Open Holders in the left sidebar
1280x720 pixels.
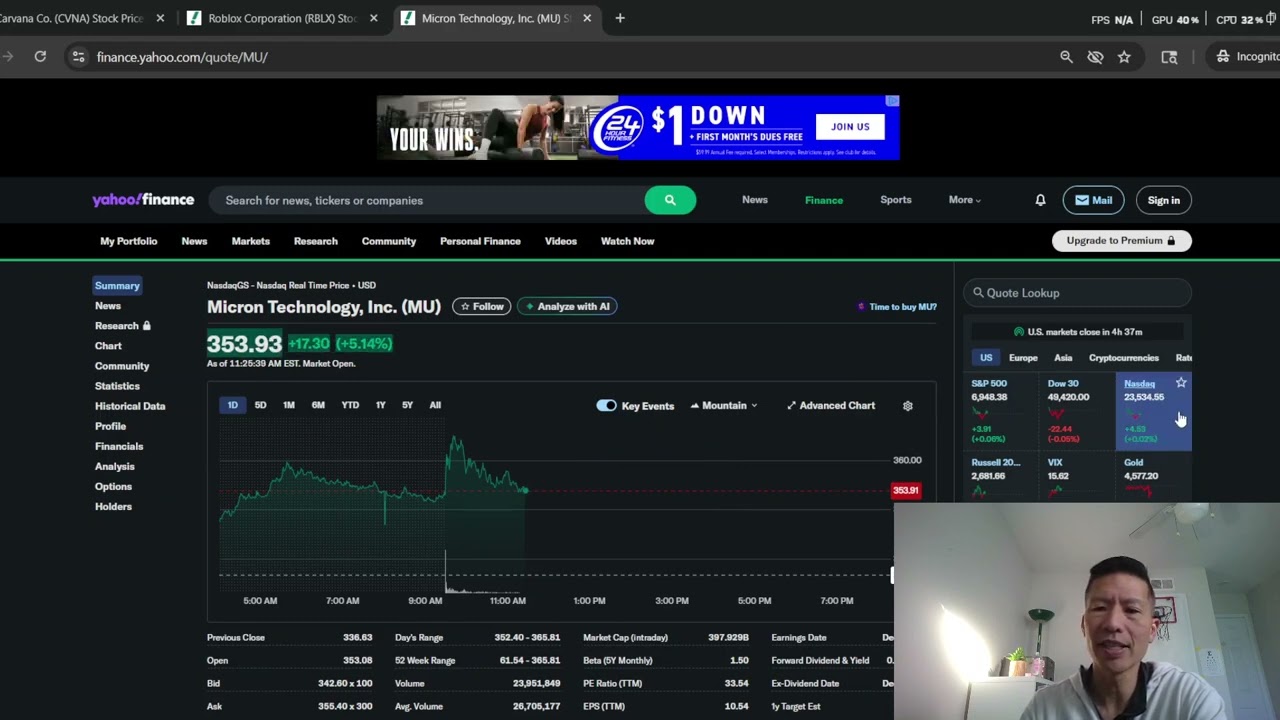113,506
